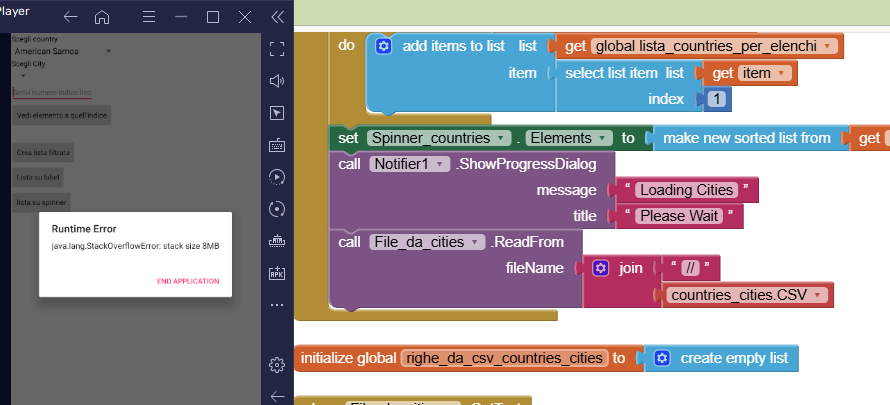Image resolution: width=890 pixels, height=405 pixels.
Task: Collapse the sidebar with double chevron
Action: pos(277,17)
